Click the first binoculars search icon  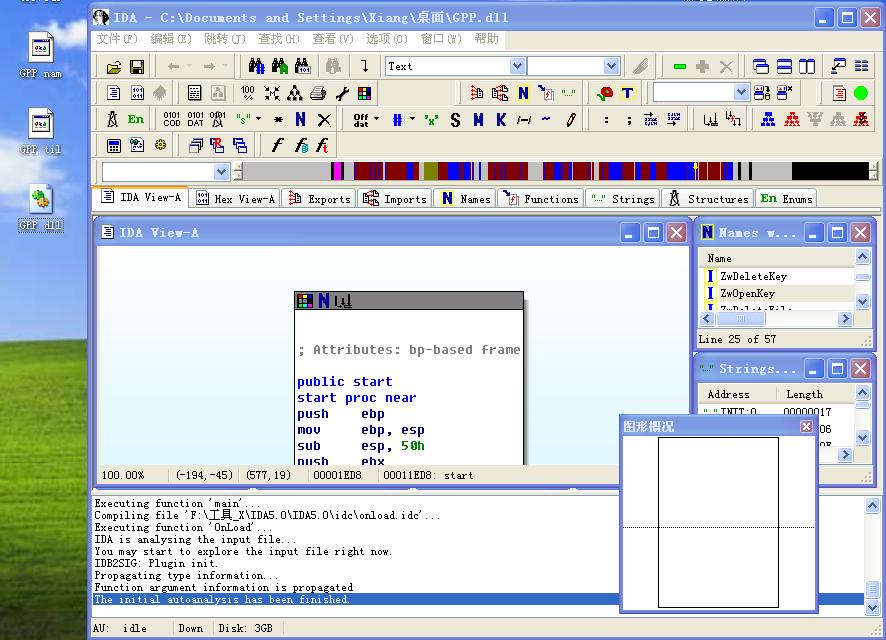(257, 67)
